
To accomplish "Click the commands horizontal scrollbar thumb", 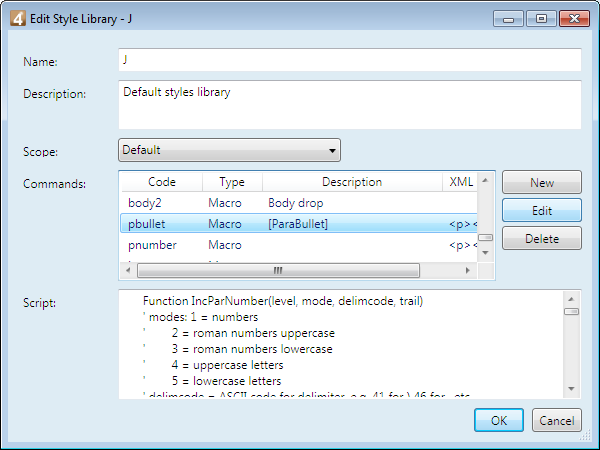I will click(278, 271).
